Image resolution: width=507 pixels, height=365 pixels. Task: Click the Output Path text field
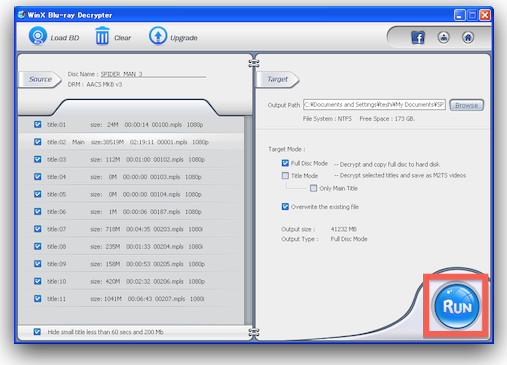(x=374, y=105)
